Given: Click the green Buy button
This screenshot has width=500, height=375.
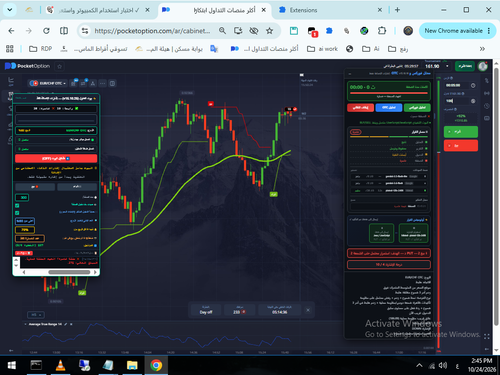Looking at the screenshot, I should pos(461,132).
